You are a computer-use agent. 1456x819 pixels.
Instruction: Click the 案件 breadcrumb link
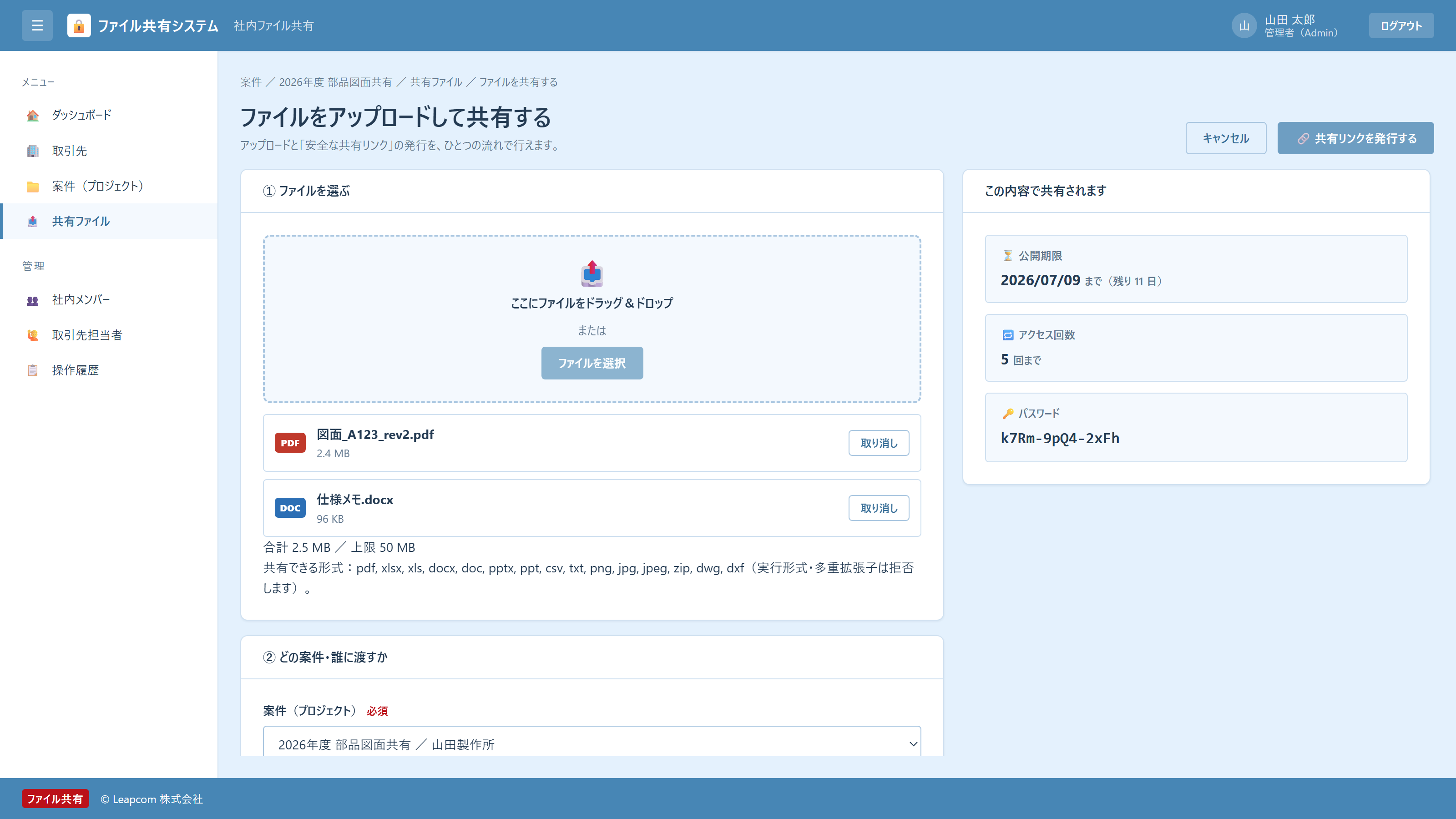click(x=251, y=82)
